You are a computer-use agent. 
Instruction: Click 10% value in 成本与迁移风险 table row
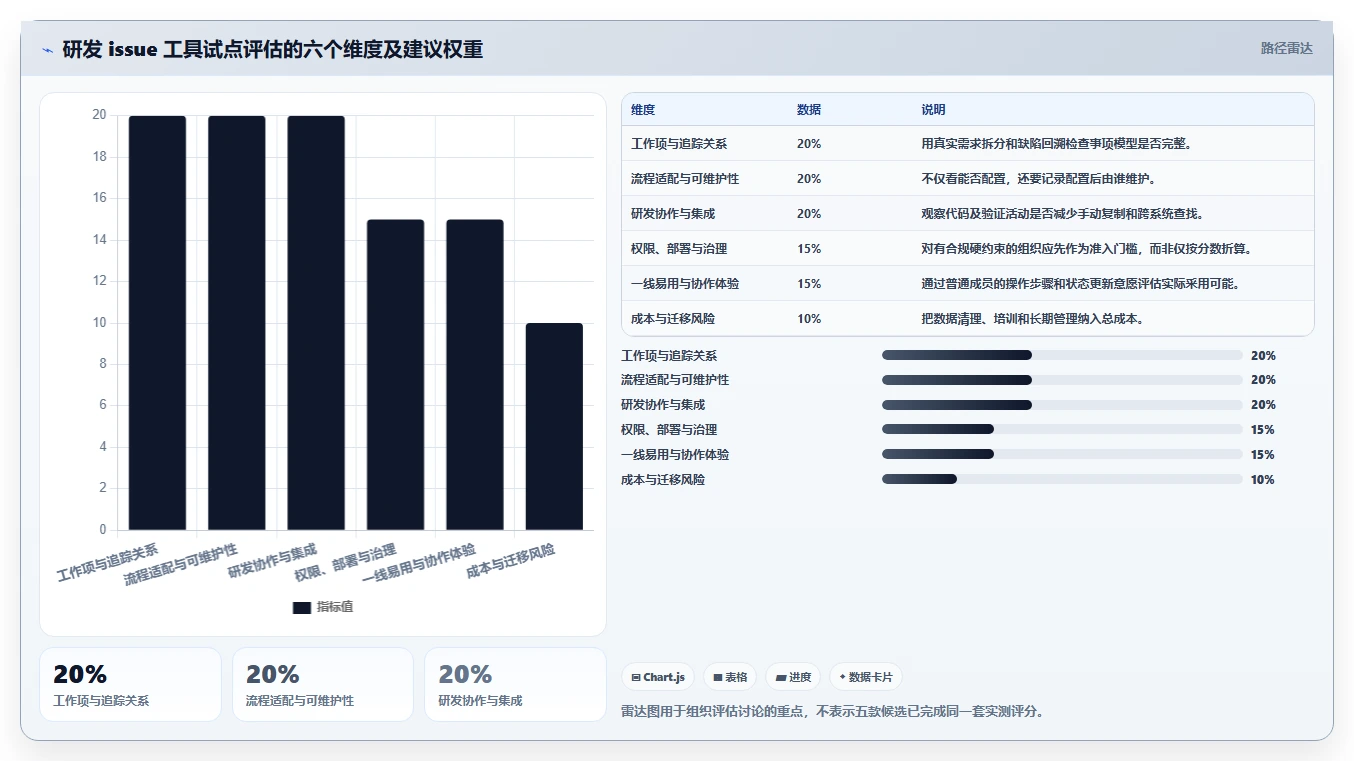coord(809,319)
